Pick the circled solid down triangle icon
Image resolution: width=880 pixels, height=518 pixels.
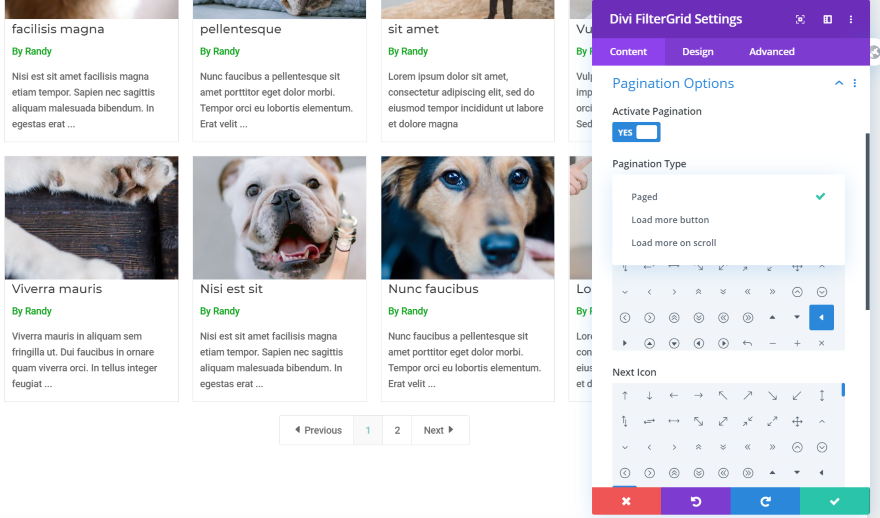pos(674,343)
